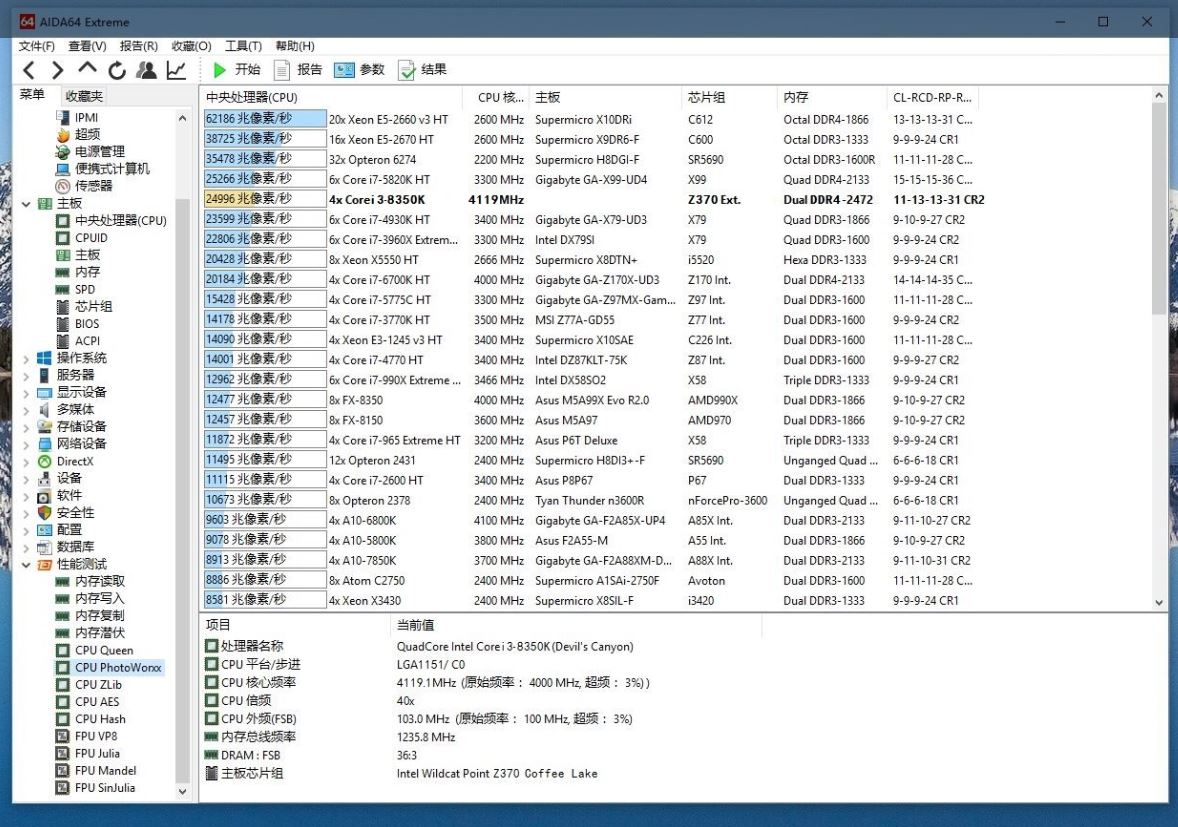Screen dimensions: 1178x827
Task: Open the 文件(F) menu
Action: [x=37, y=46]
